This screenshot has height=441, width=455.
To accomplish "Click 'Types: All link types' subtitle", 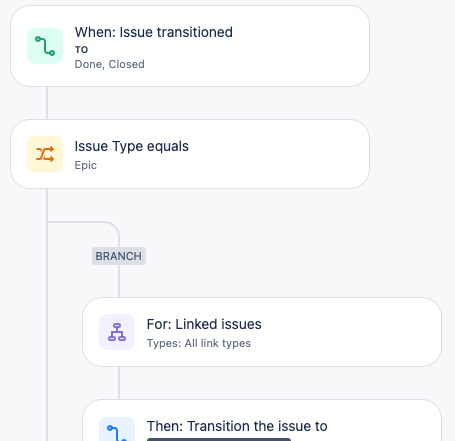I will (199, 343).
